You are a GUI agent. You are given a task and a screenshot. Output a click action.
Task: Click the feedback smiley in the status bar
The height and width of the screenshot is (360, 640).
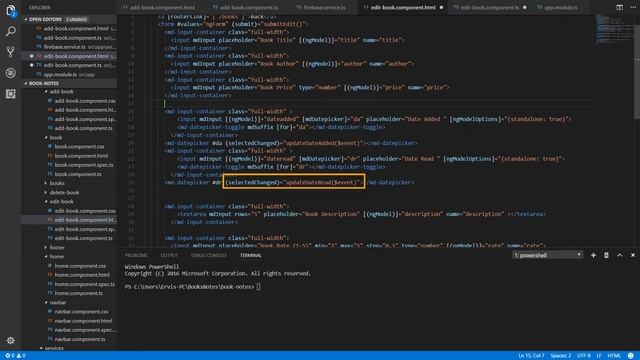point(631,356)
